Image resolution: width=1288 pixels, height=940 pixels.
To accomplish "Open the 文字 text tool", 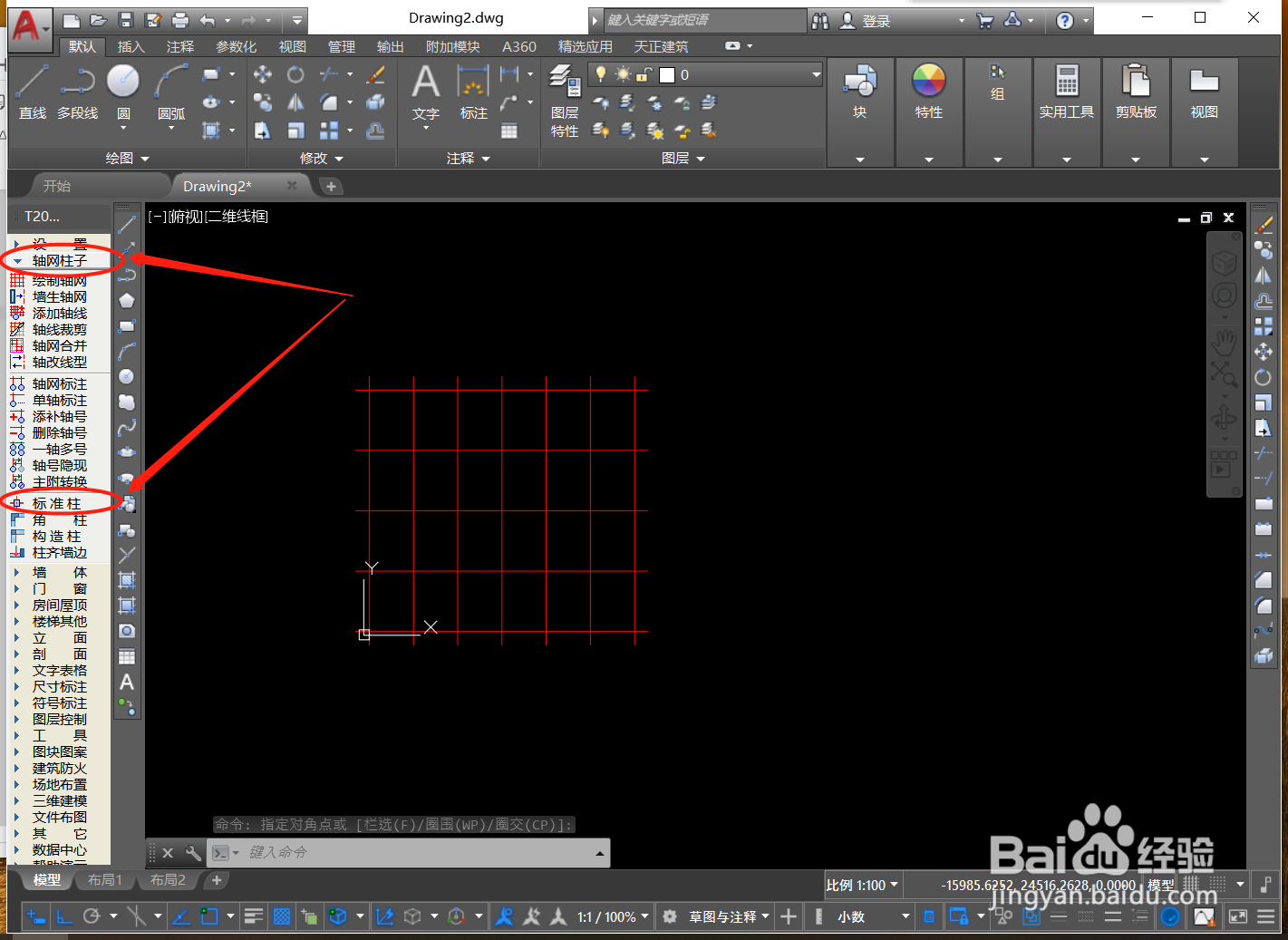I will (x=425, y=93).
